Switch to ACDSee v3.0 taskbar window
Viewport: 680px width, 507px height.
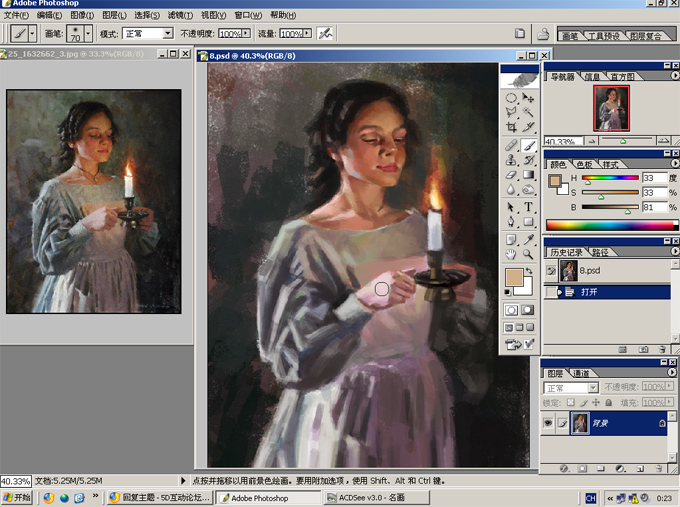376,497
